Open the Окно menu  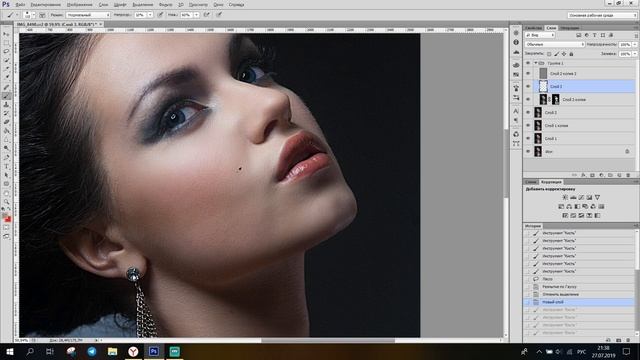click(218, 4)
